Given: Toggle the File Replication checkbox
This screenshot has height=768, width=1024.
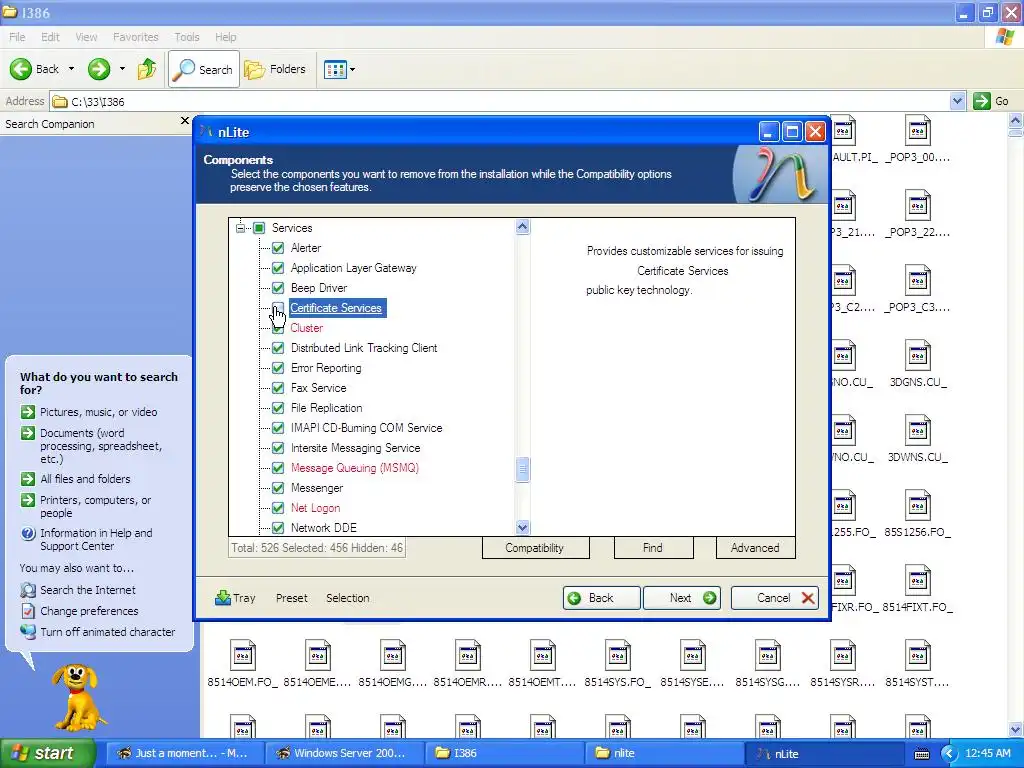Looking at the screenshot, I should point(278,408).
